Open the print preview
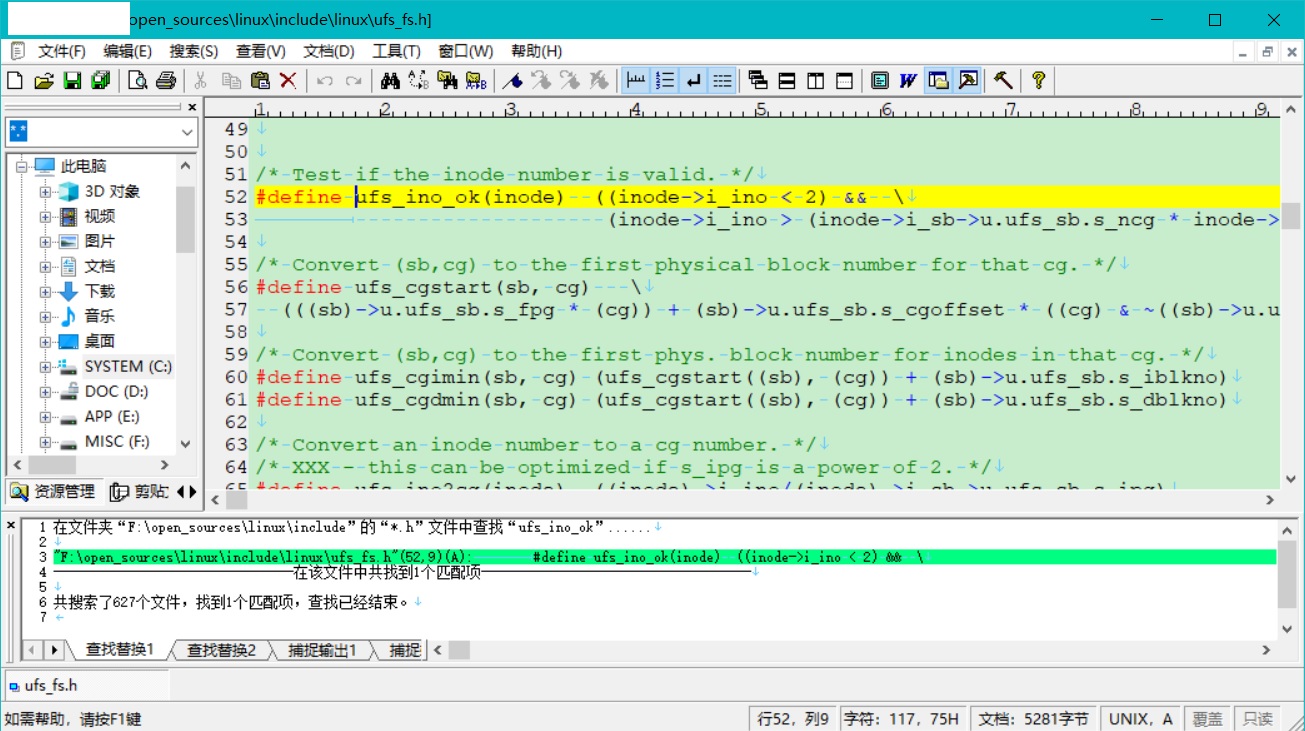Image resolution: width=1305 pixels, height=731 pixels. click(x=139, y=80)
